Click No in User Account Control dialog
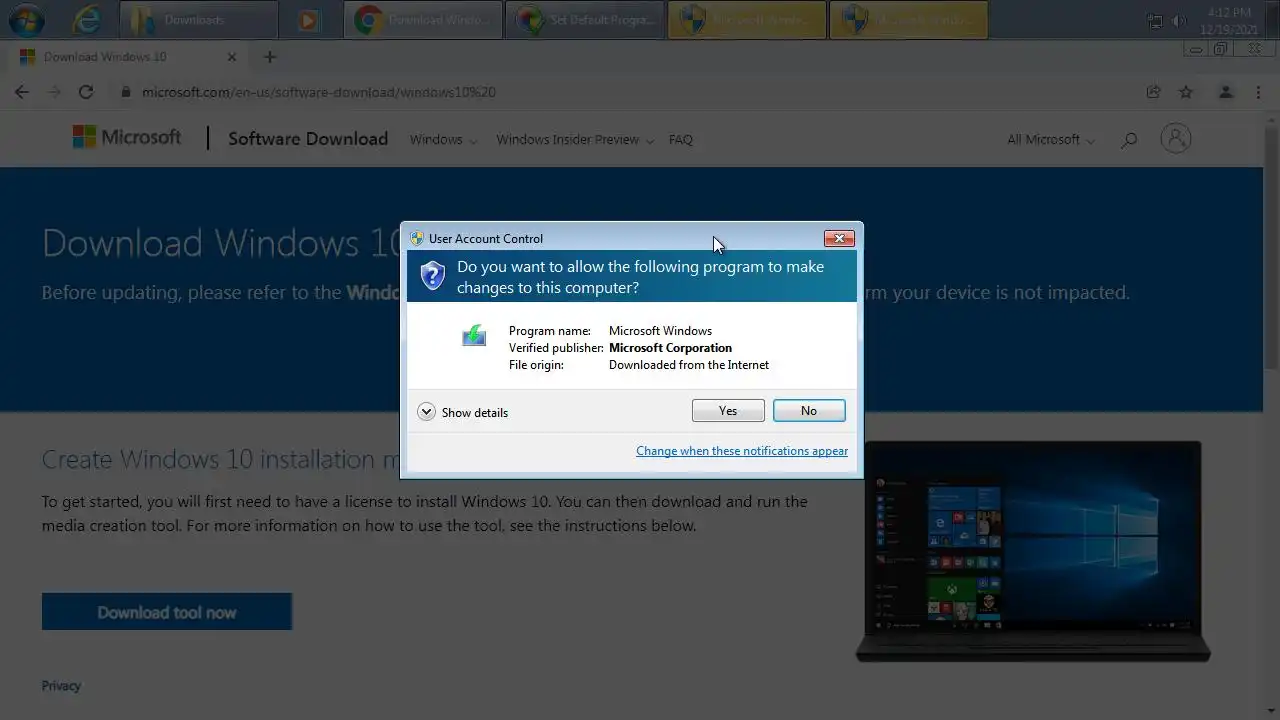Viewport: 1280px width, 720px height. tap(809, 411)
